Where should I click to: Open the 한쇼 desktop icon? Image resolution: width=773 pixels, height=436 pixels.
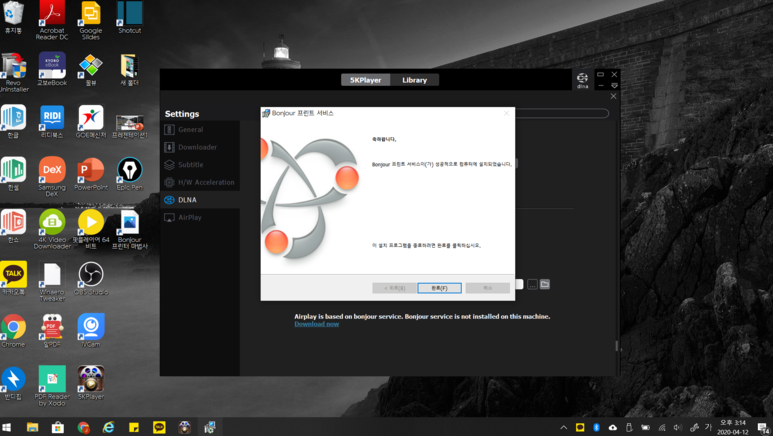(13, 226)
